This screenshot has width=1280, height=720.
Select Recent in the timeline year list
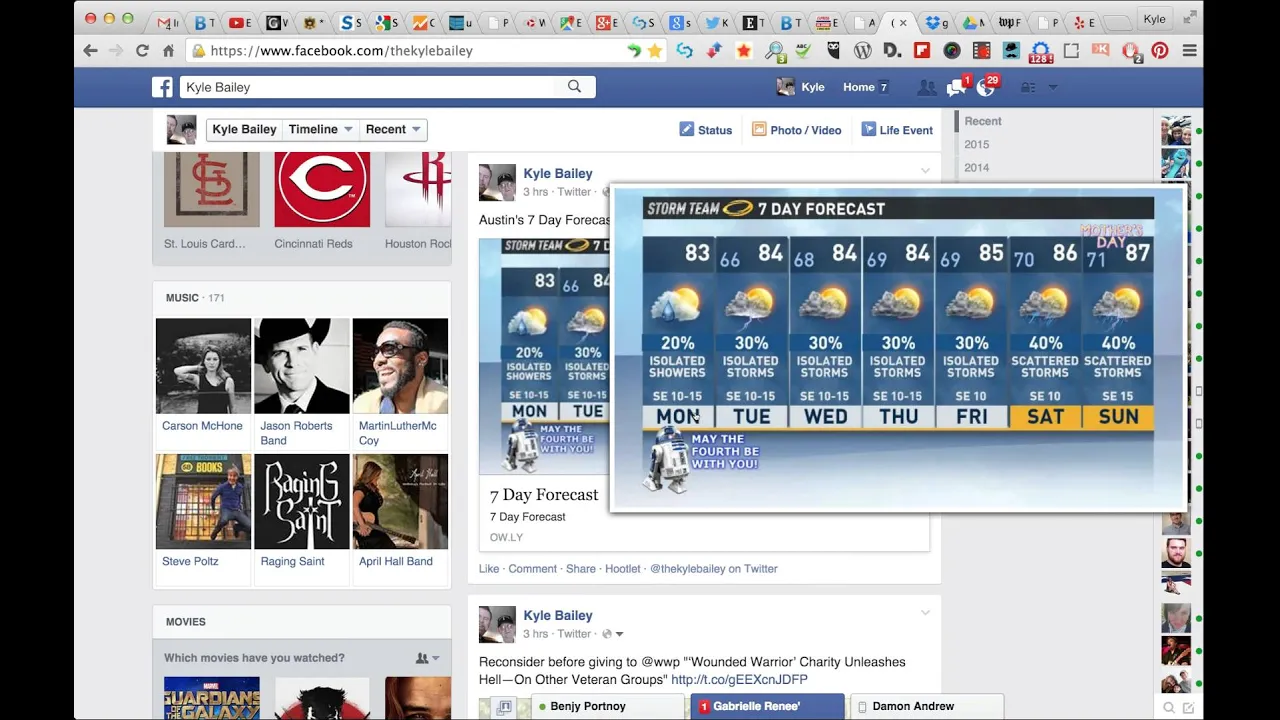(983, 121)
